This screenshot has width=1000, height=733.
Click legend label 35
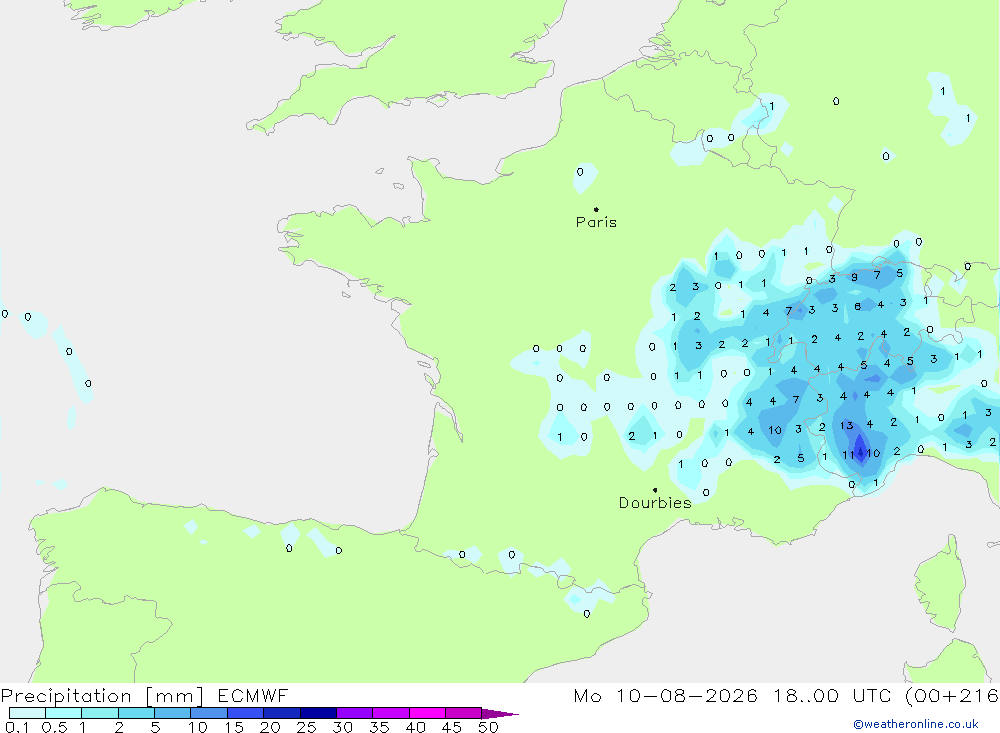tap(379, 727)
